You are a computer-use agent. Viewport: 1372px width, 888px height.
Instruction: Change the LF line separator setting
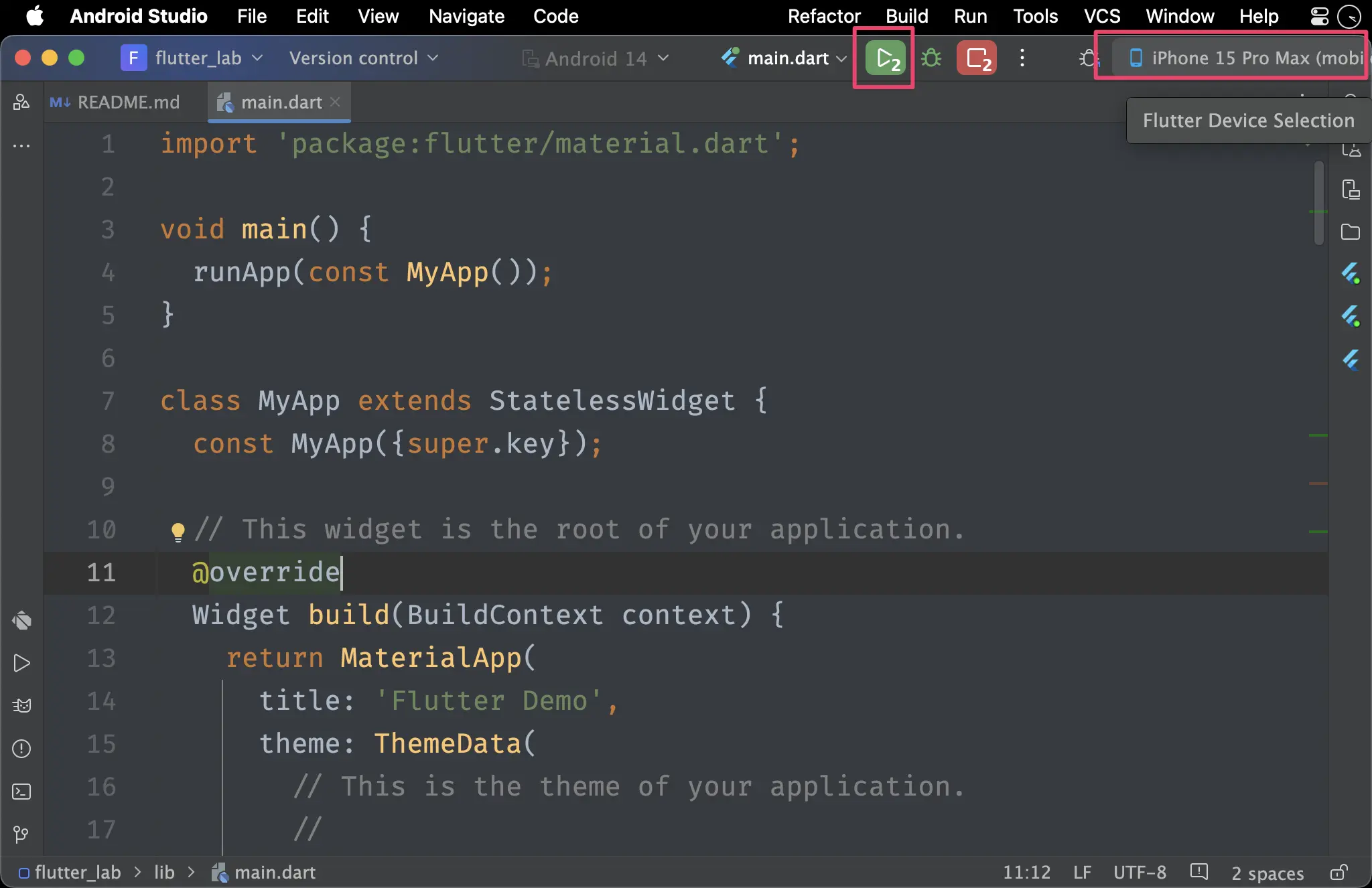coord(1082,872)
